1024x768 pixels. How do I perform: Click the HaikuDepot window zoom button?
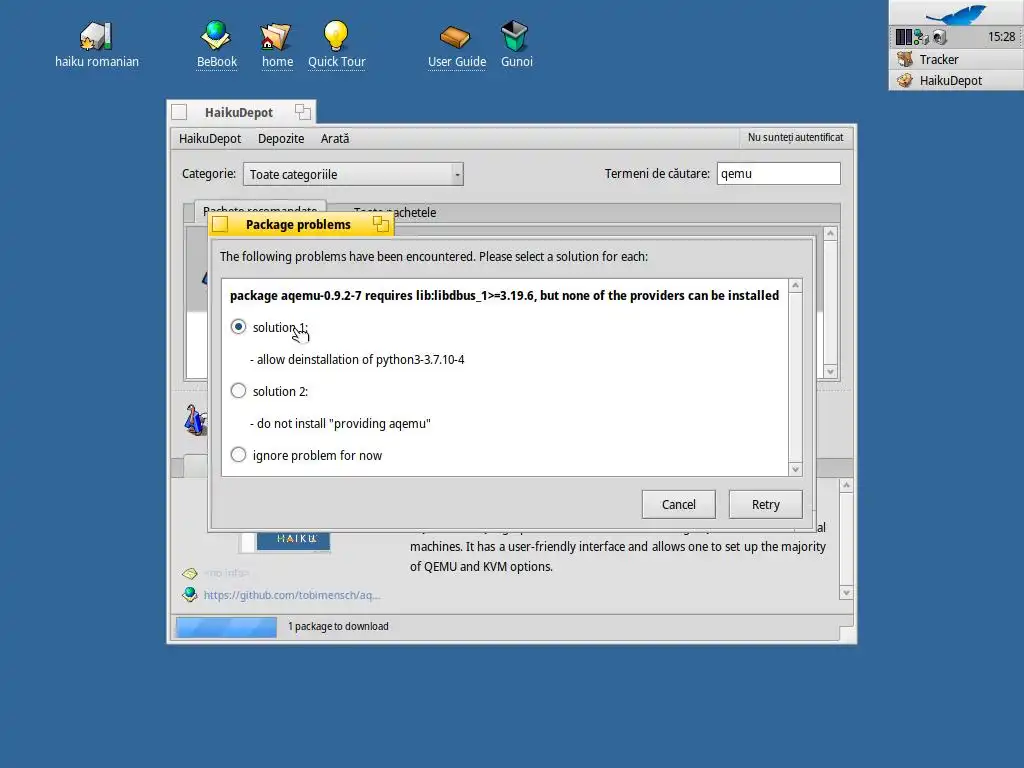[x=302, y=112]
